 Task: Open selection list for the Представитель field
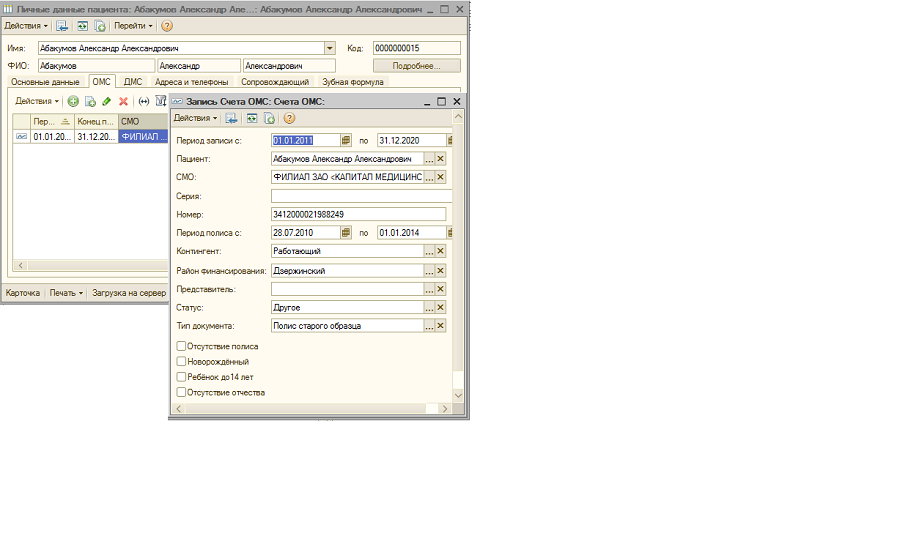pyautogui.click(x=429, y=289)
